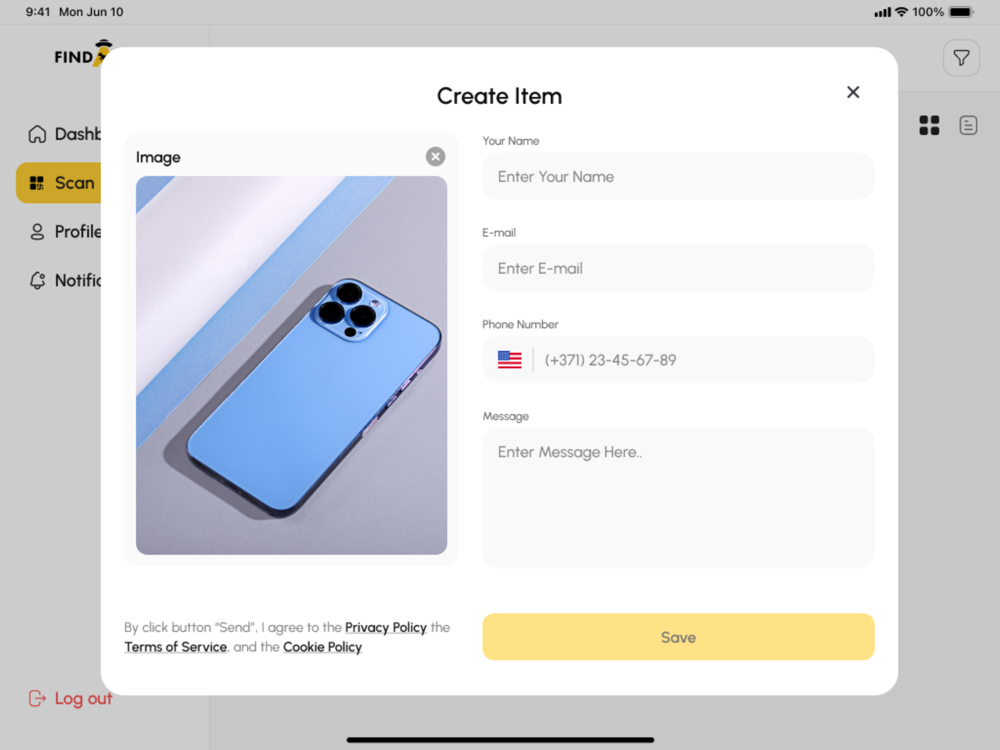Click the yellow Save button
This screenshot has width=1000, height=750.
tap(678, 637)
